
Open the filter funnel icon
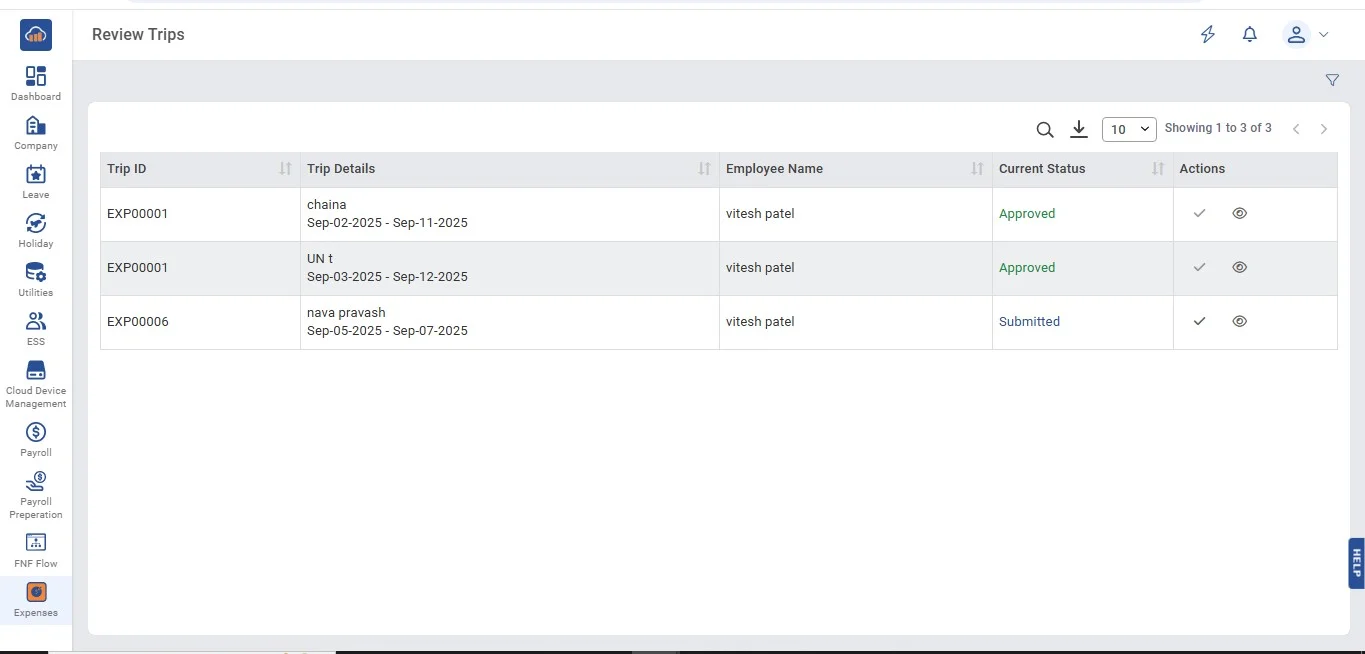point(1332,80)
